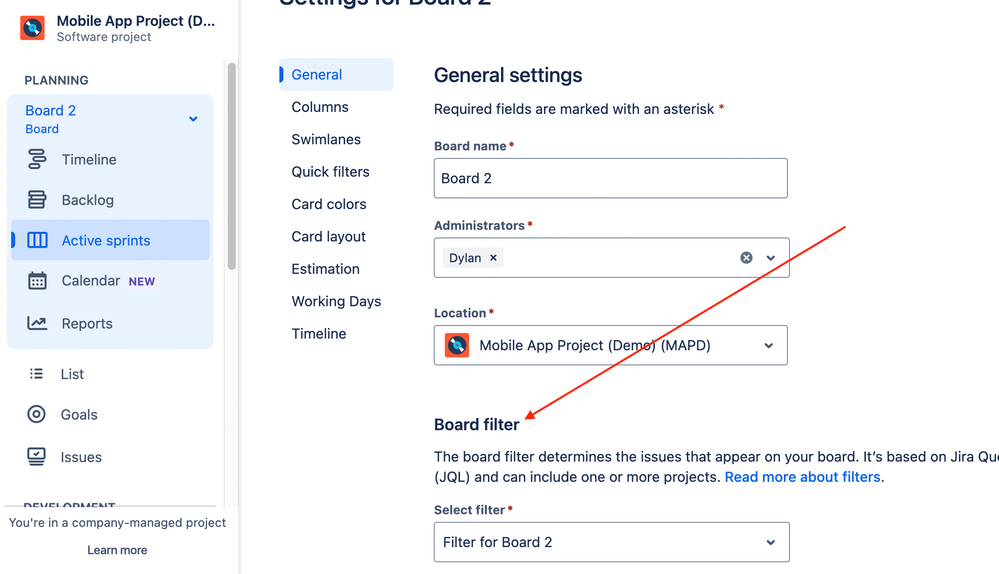Click the Goals target icon
Viewport: 999px width, 574px height.
(x=36, y=414)
